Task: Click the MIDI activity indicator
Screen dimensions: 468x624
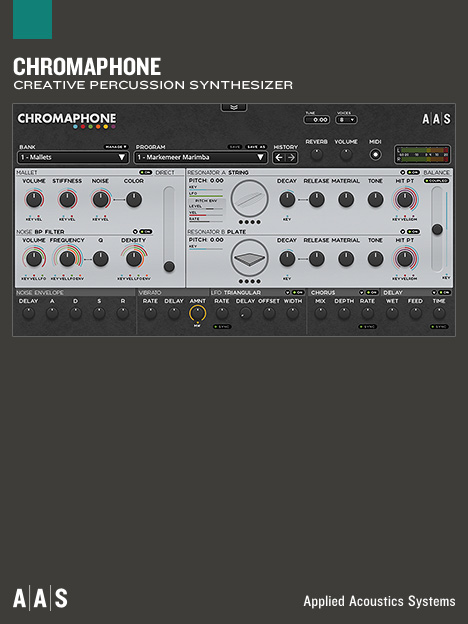Action: (x=375, y=155)
